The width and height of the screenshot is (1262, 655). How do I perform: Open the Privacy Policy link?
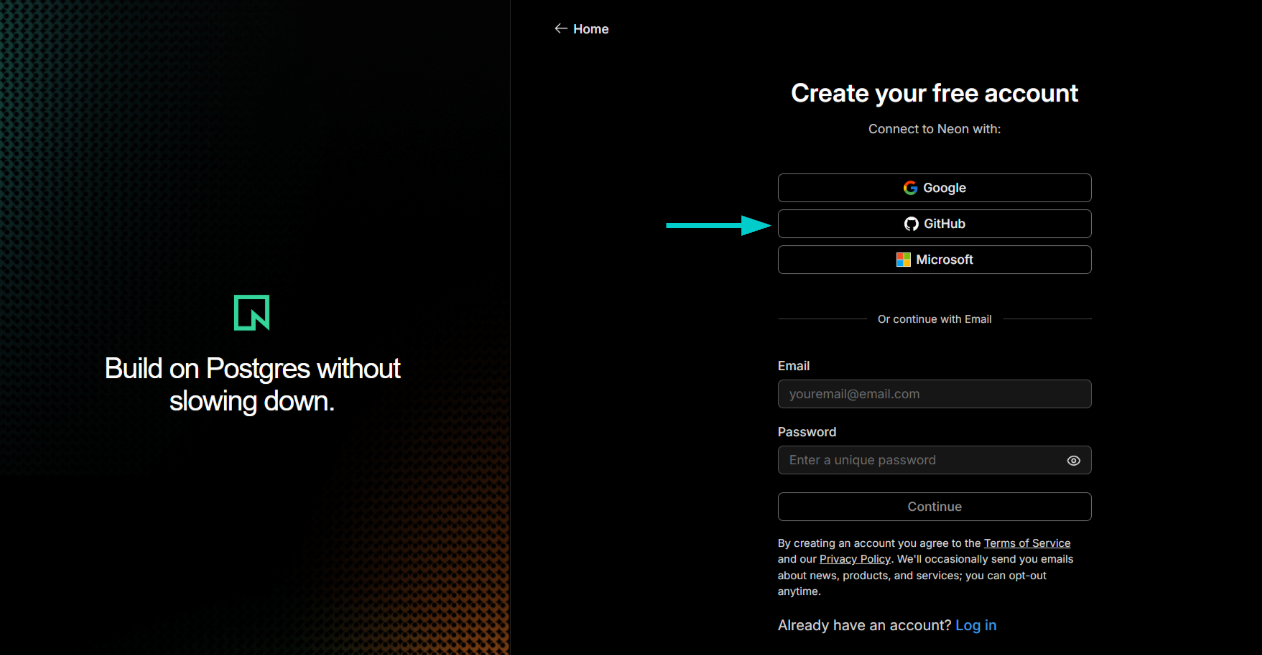click(855, 559)
